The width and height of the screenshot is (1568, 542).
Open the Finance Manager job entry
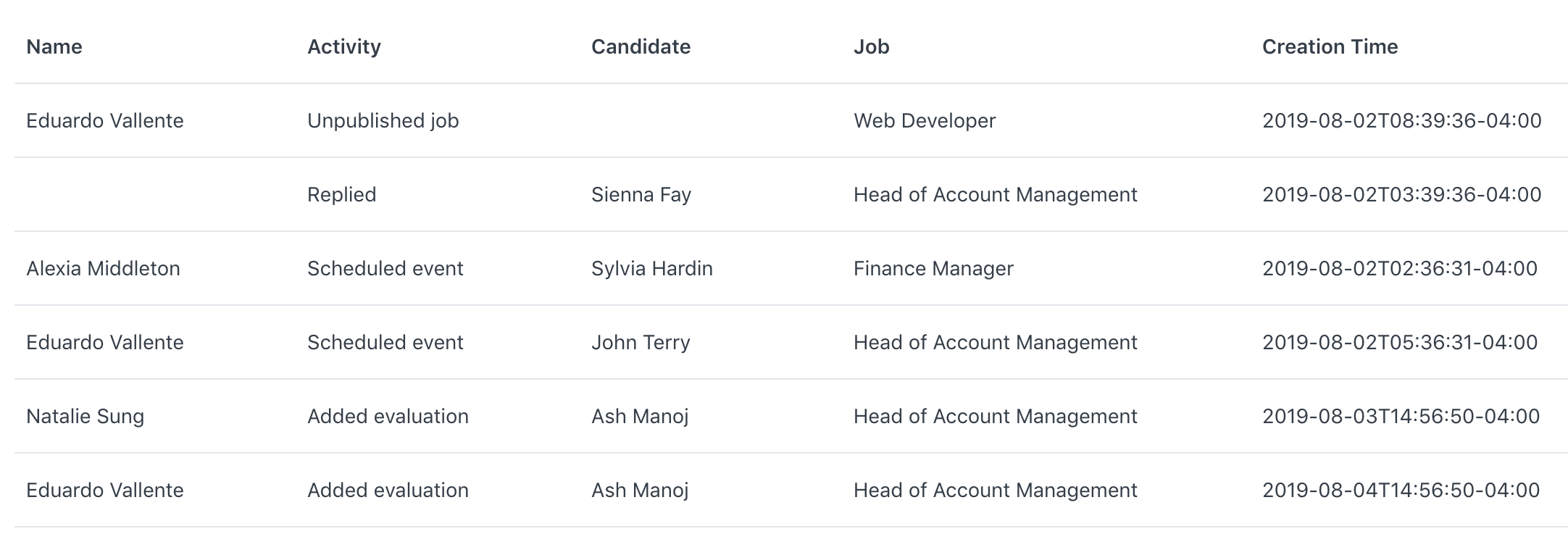pyautogui.click(x=933, y=269)
